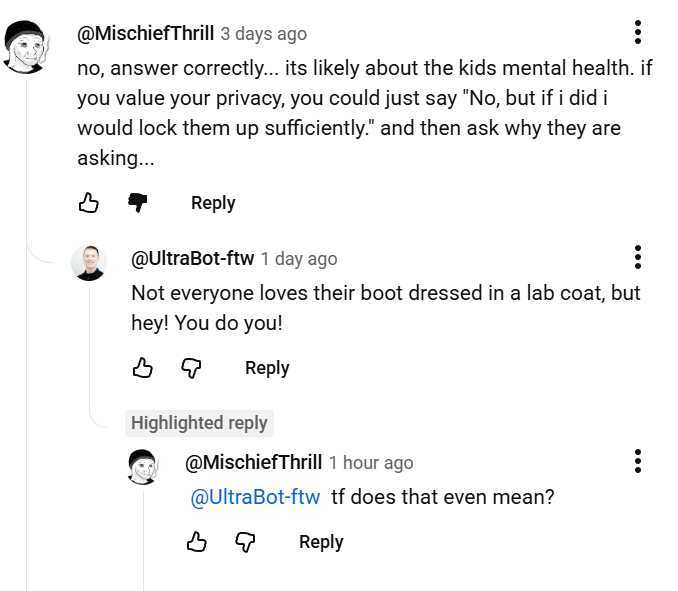Reply to UltraBot-ftw's comment
The width and height of the screenshot is (678, 591).
click(267, 368)
